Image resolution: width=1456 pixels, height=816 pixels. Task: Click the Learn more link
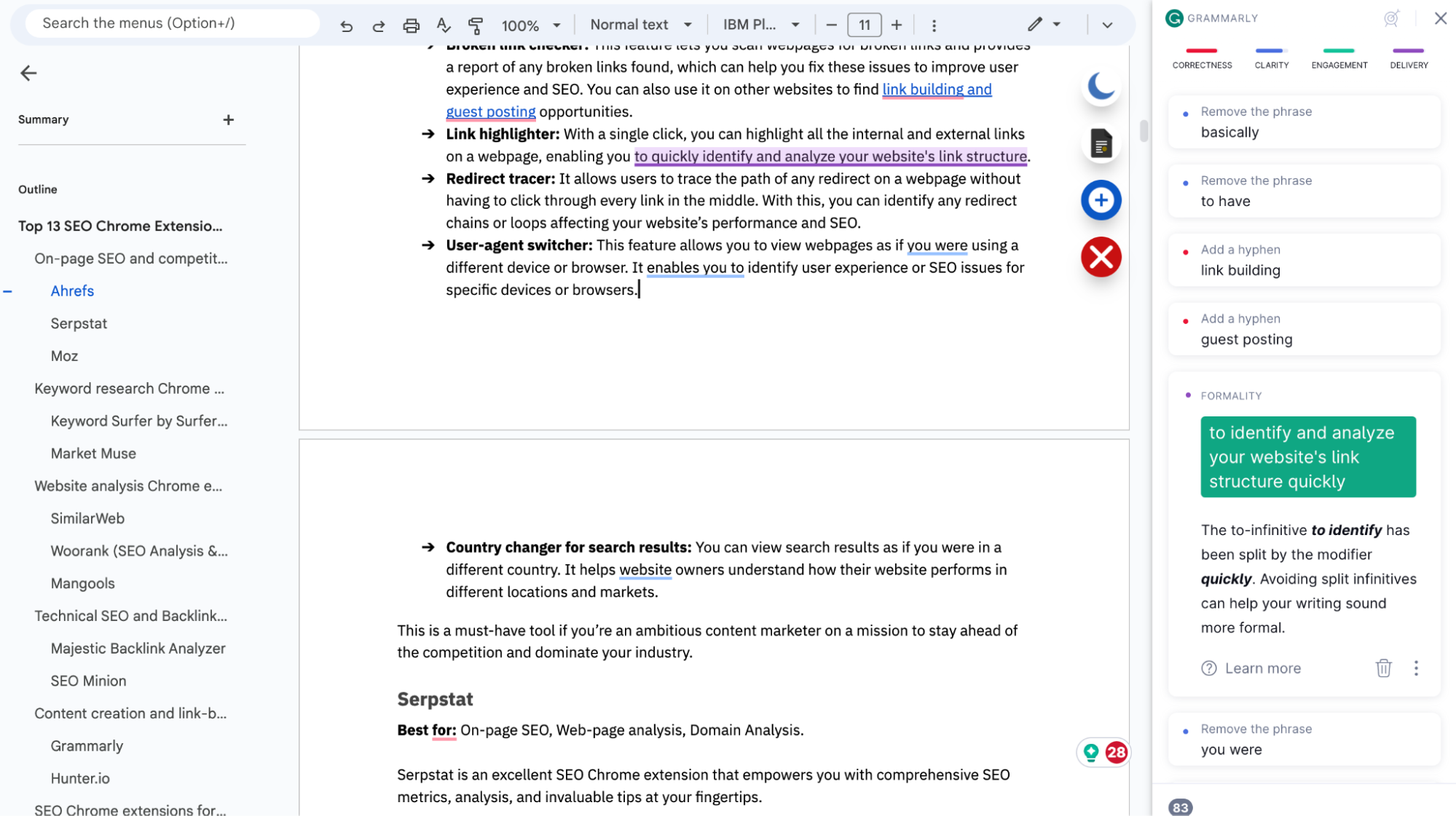click(x=1263, y=668)
